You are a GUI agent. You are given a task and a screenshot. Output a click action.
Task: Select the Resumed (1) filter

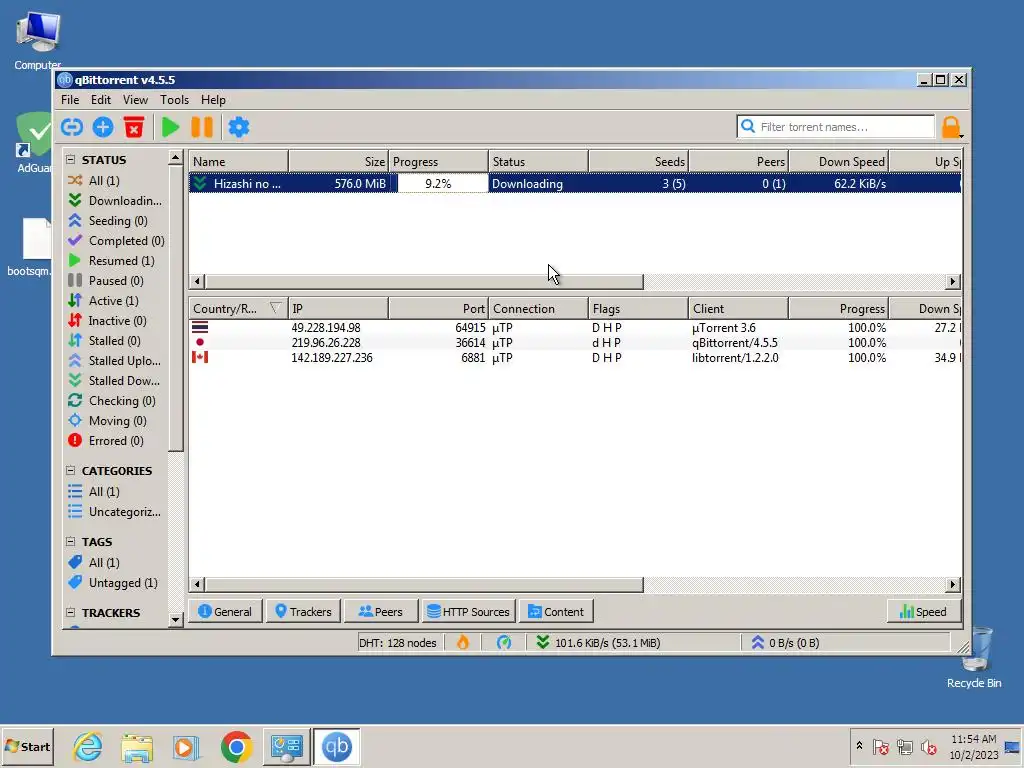pos(121,261)
